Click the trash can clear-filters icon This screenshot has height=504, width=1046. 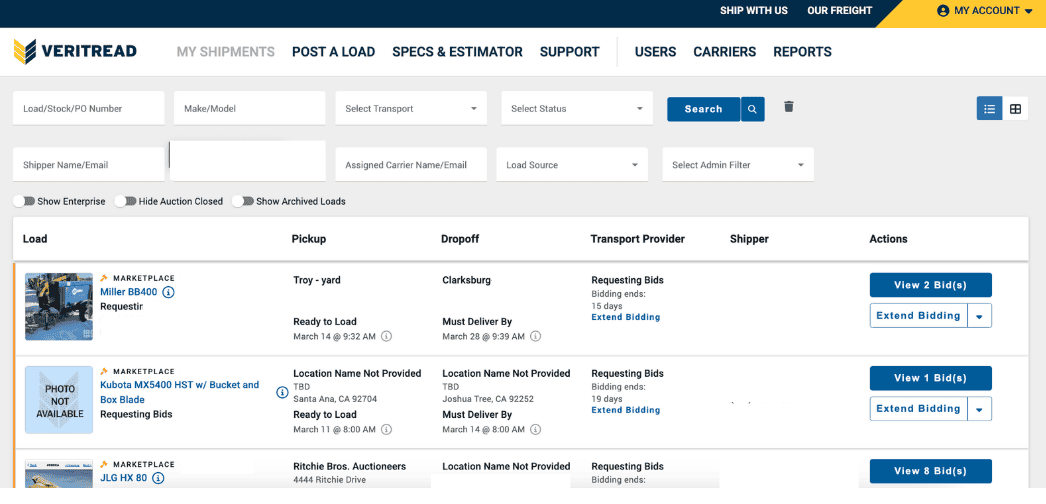tap(789, 107)
